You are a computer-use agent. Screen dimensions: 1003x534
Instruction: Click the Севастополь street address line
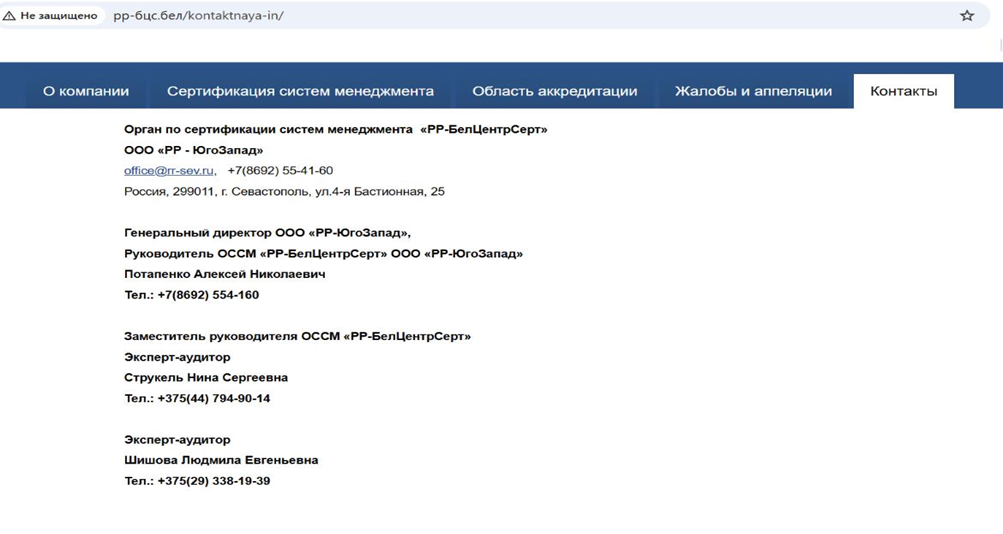(x=284, y=191)
